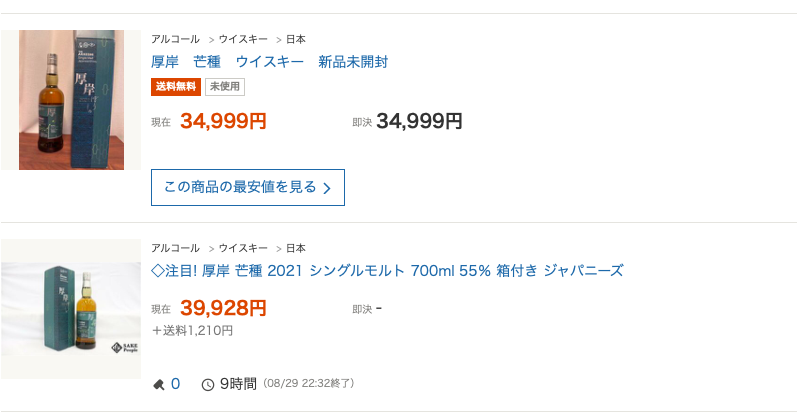The image size is (797, 416).
Task: Open the first whisky bottle thumbnail image
Action: pos(71,100)
